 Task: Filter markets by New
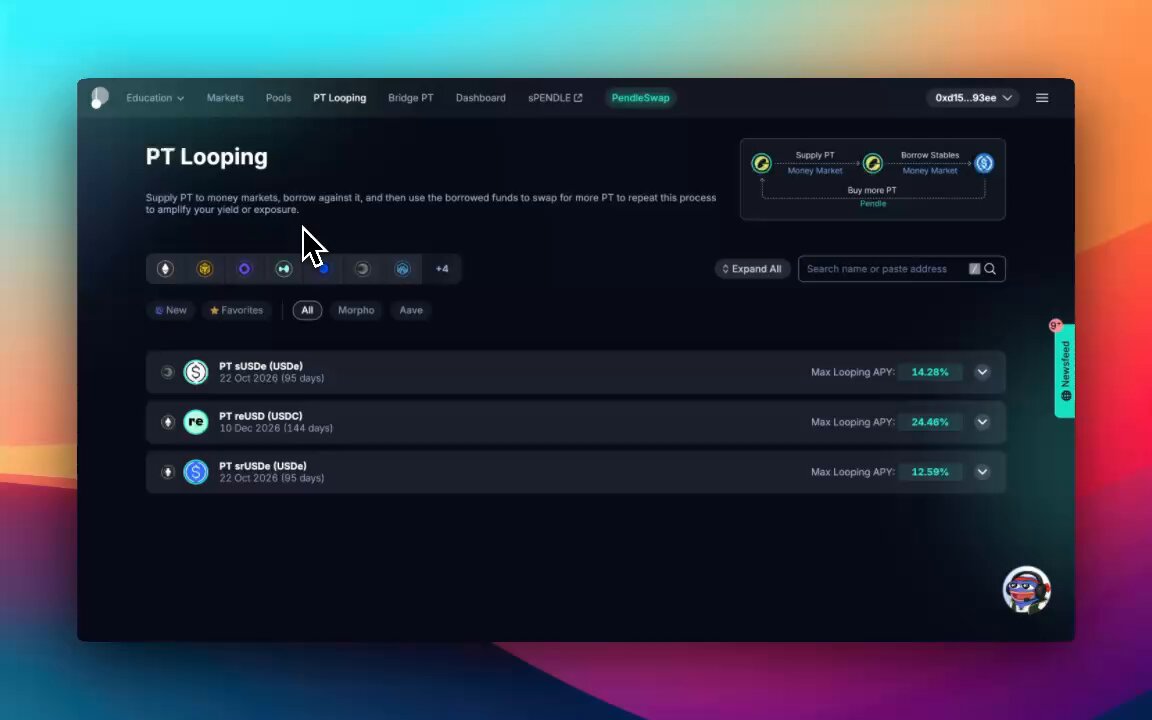[170, 310]
